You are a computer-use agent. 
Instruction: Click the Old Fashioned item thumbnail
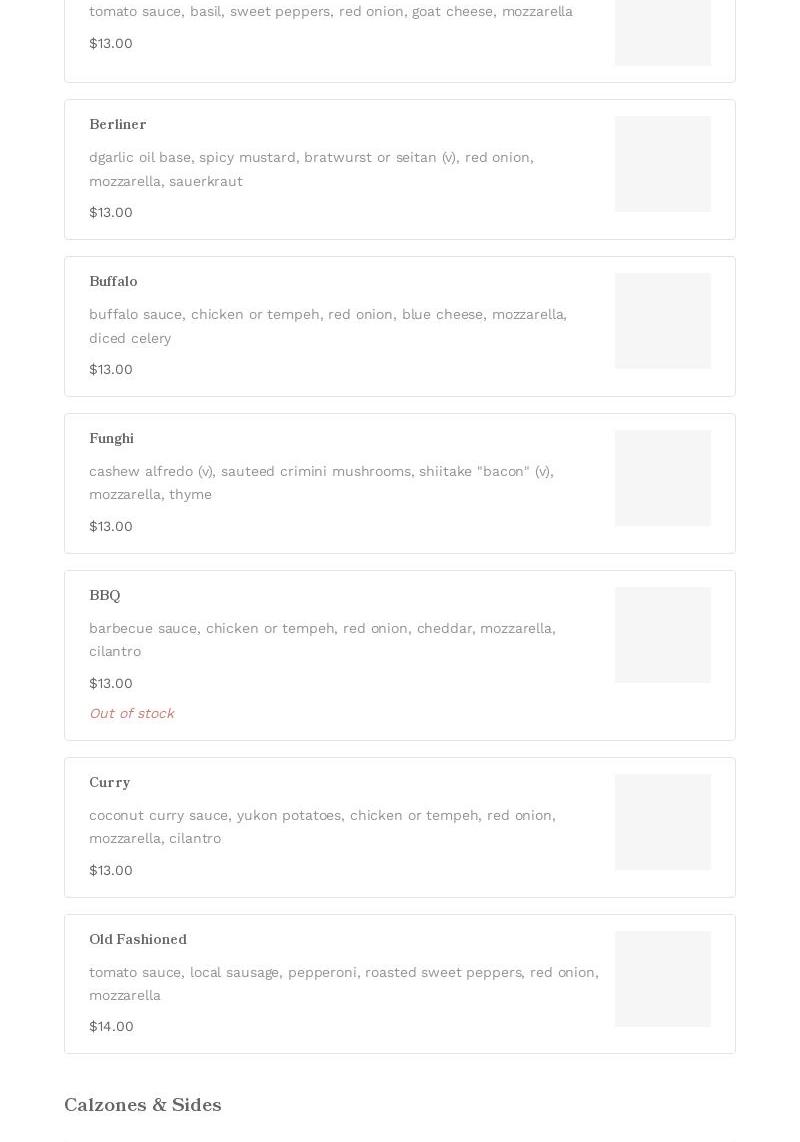pyautogui.click(x=662, y=978)
